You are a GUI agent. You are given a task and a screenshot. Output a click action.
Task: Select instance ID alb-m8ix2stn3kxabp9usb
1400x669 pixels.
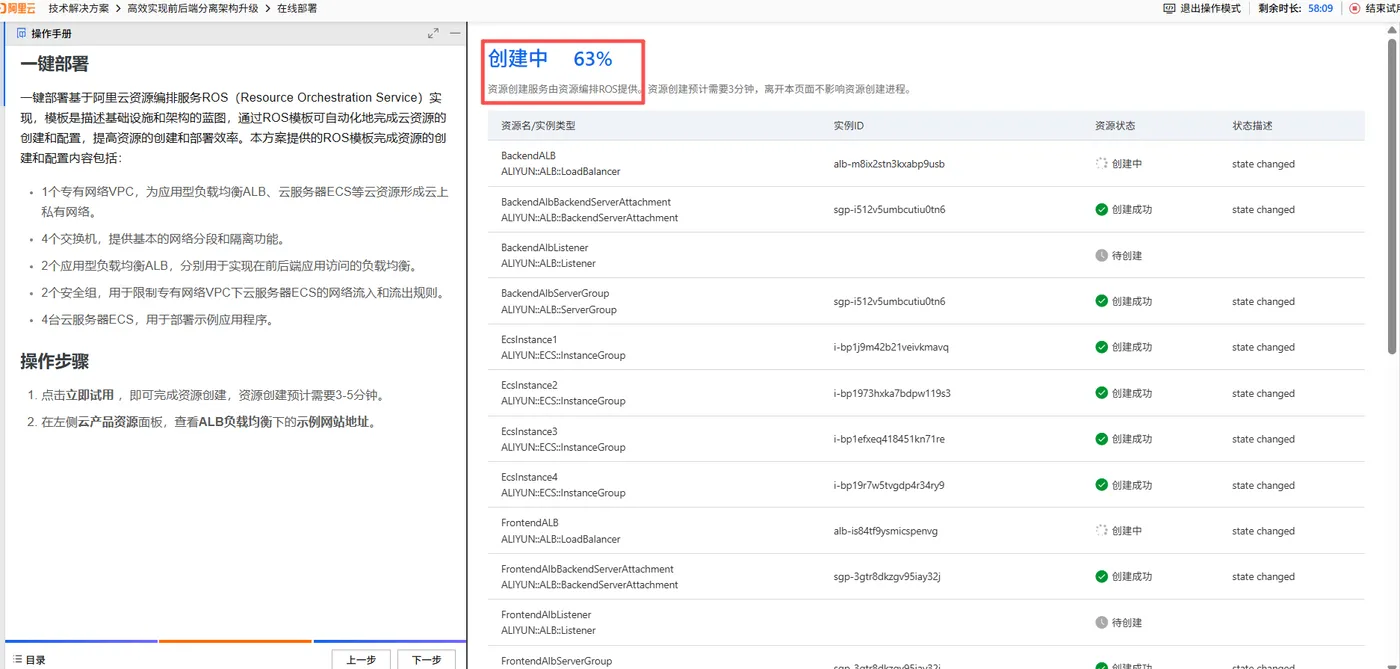pos(889,164)
